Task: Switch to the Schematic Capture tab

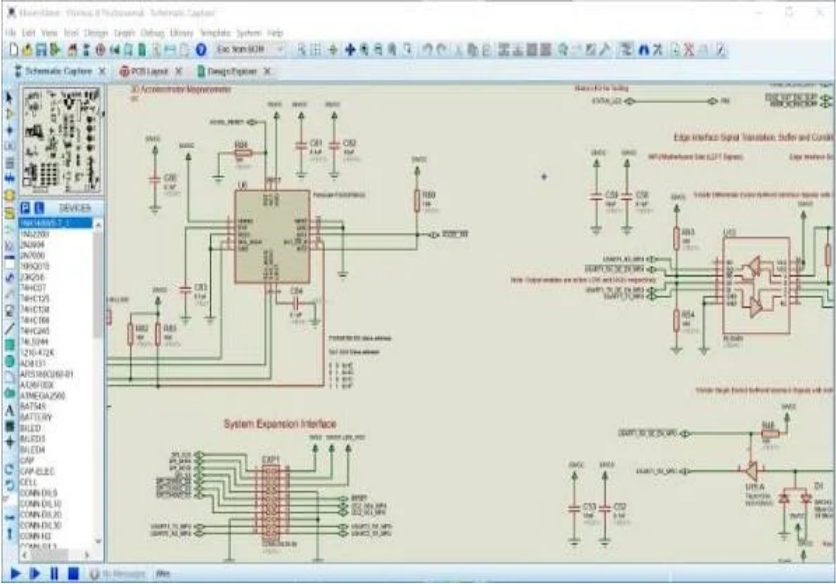Action: [59, 71]
